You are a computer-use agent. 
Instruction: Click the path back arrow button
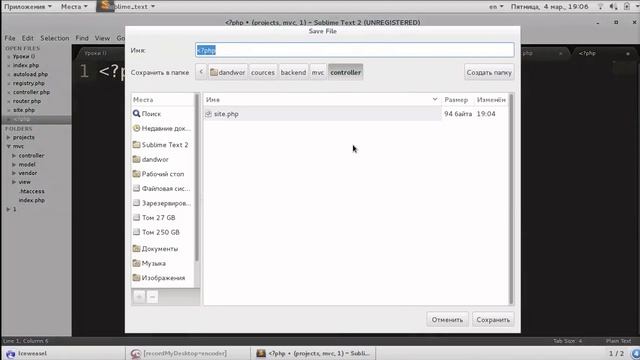pyautogui.click(x=201, y=72)
